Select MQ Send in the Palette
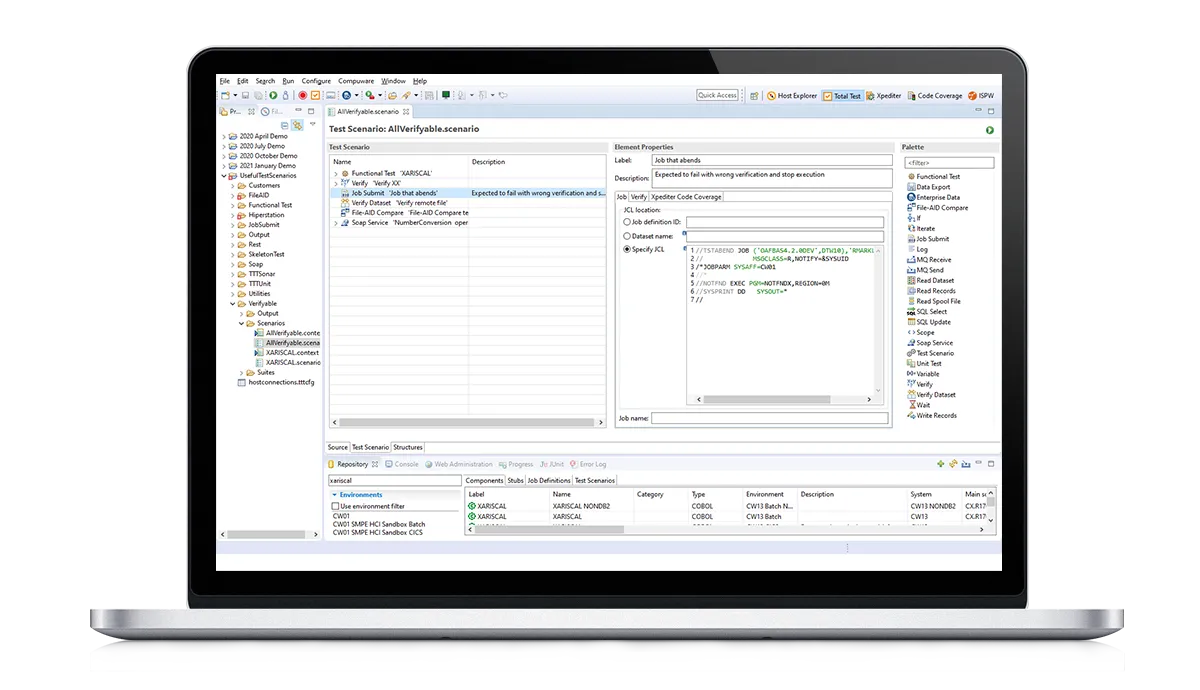1200x690 pixels. tap(925, 270)
